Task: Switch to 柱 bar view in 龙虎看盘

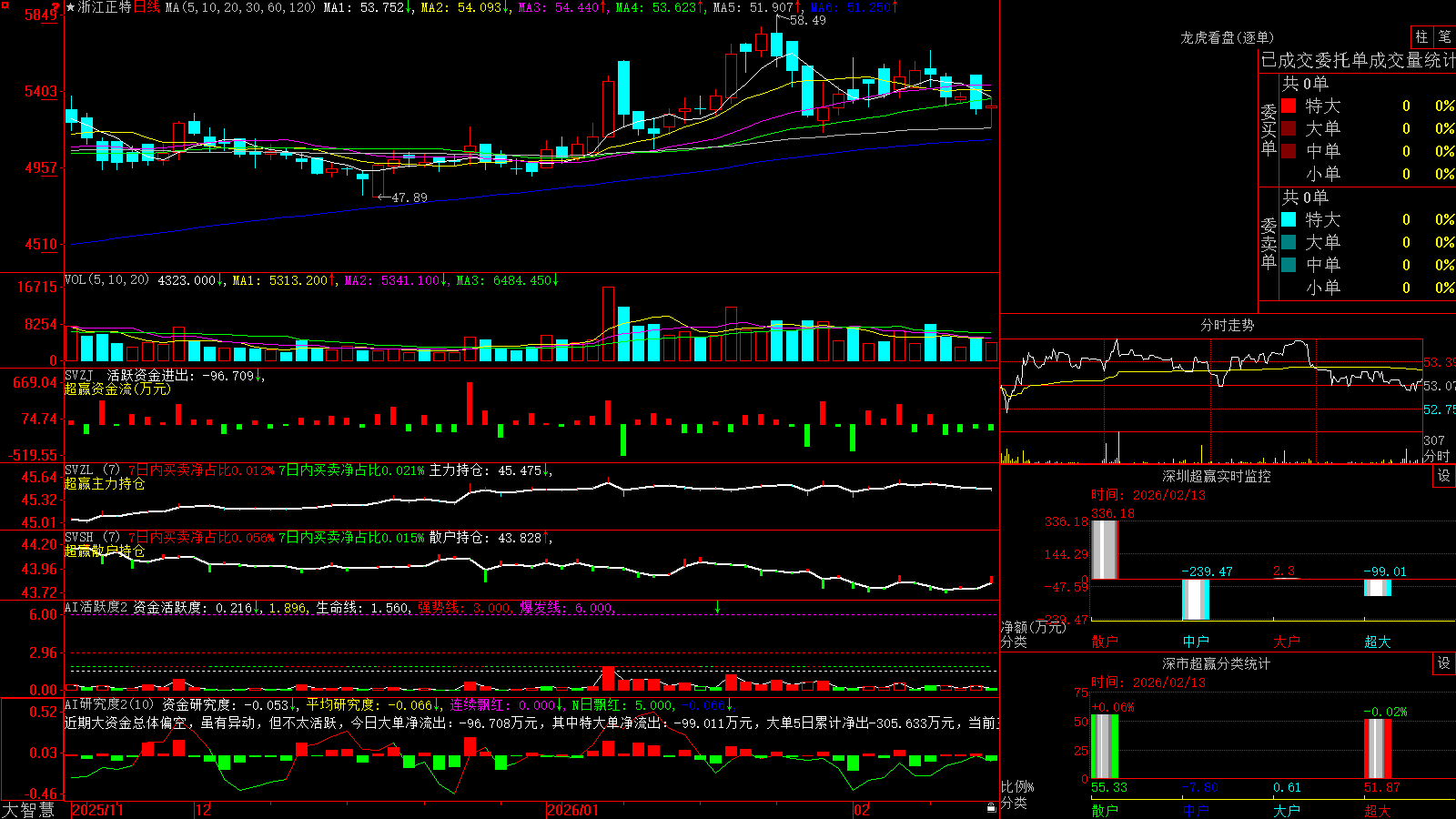Action: [1421, 36]
